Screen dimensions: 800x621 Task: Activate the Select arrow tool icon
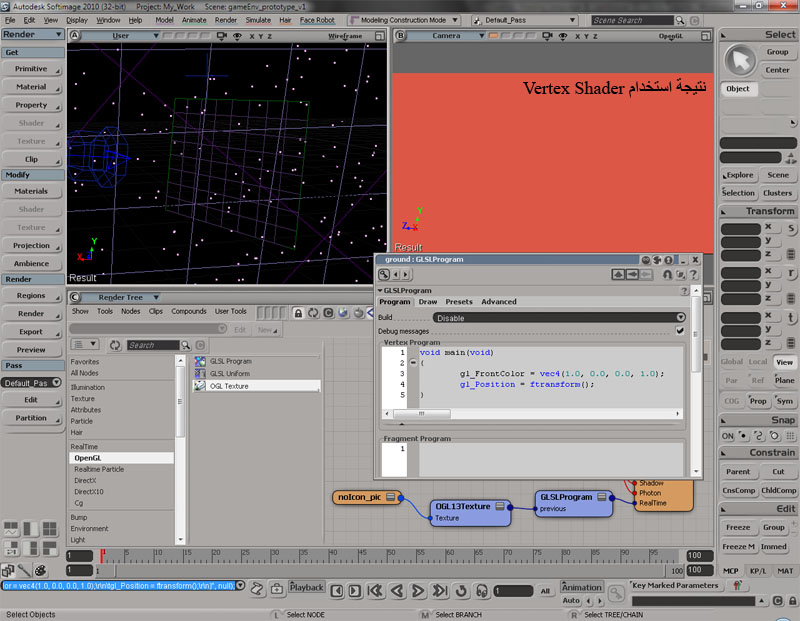point(740,61)
